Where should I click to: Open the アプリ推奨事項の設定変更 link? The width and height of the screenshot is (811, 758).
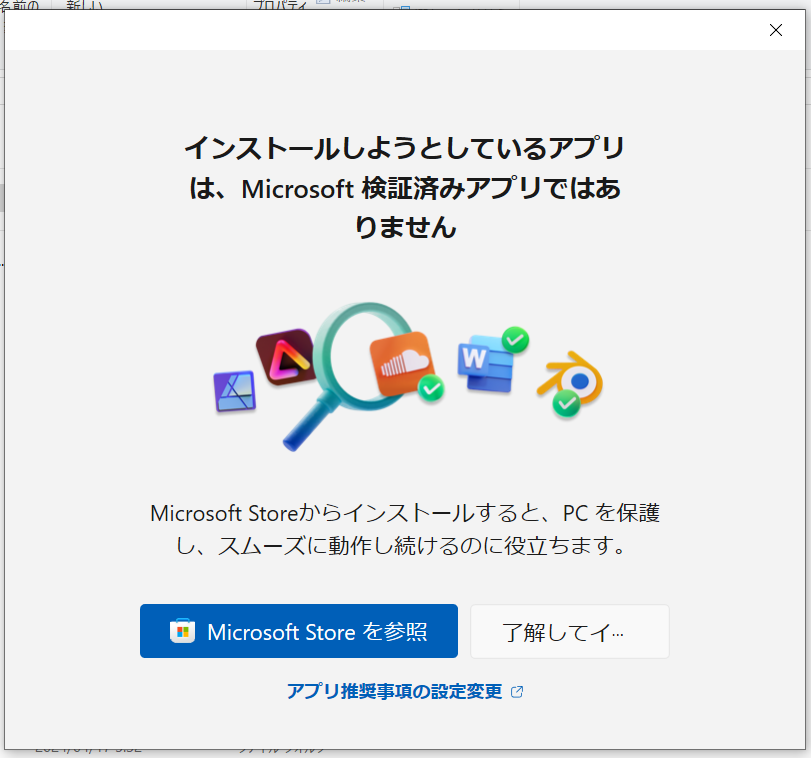[404, 691]
